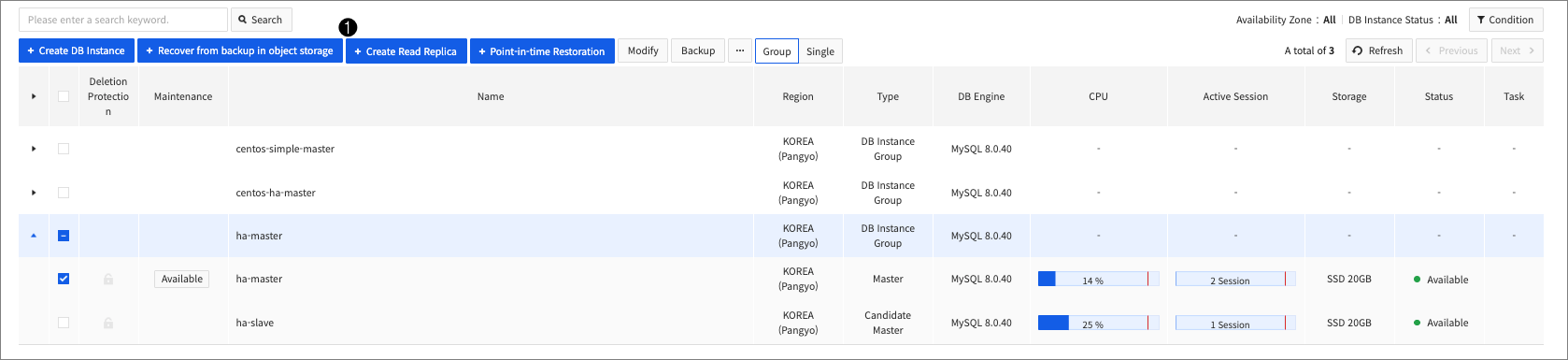Check the centos-simple-master row checkbox
Viewport: 1568px width, 360px height.
[x=64, y=149]
